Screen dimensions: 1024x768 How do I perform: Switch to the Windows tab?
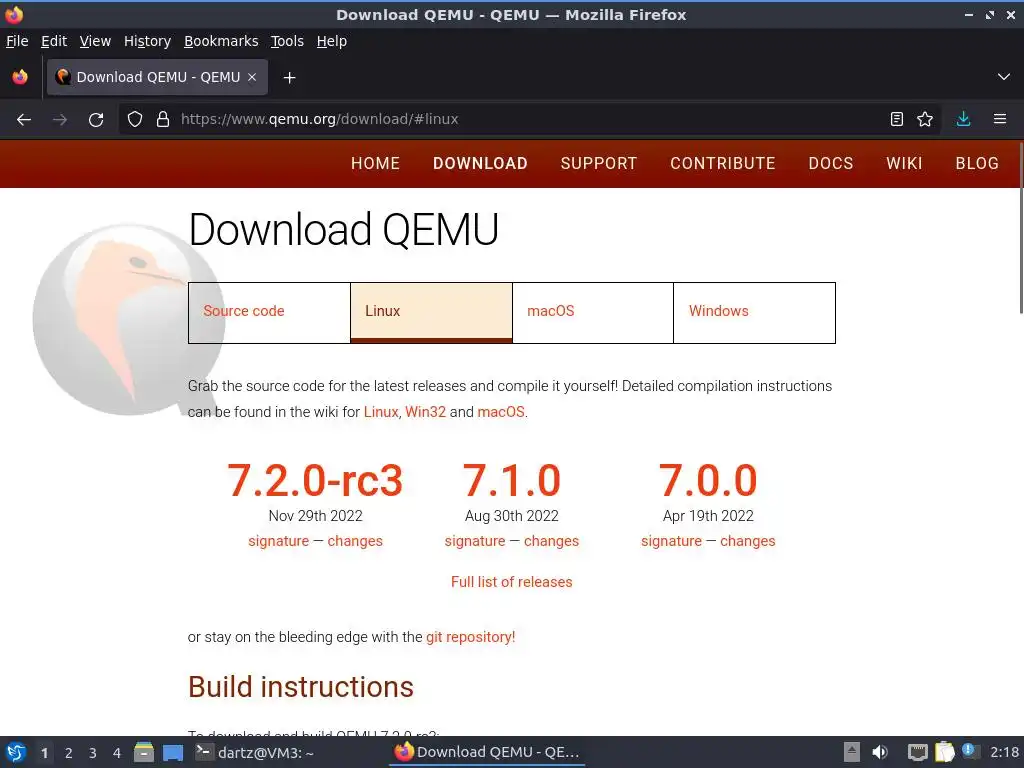click(x=754, y=313)
